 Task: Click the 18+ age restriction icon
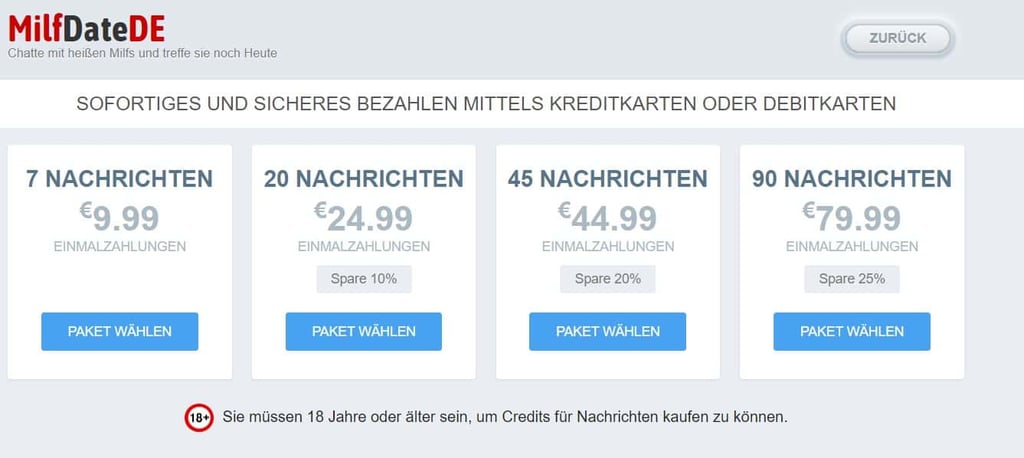click(x=199, y=417)
